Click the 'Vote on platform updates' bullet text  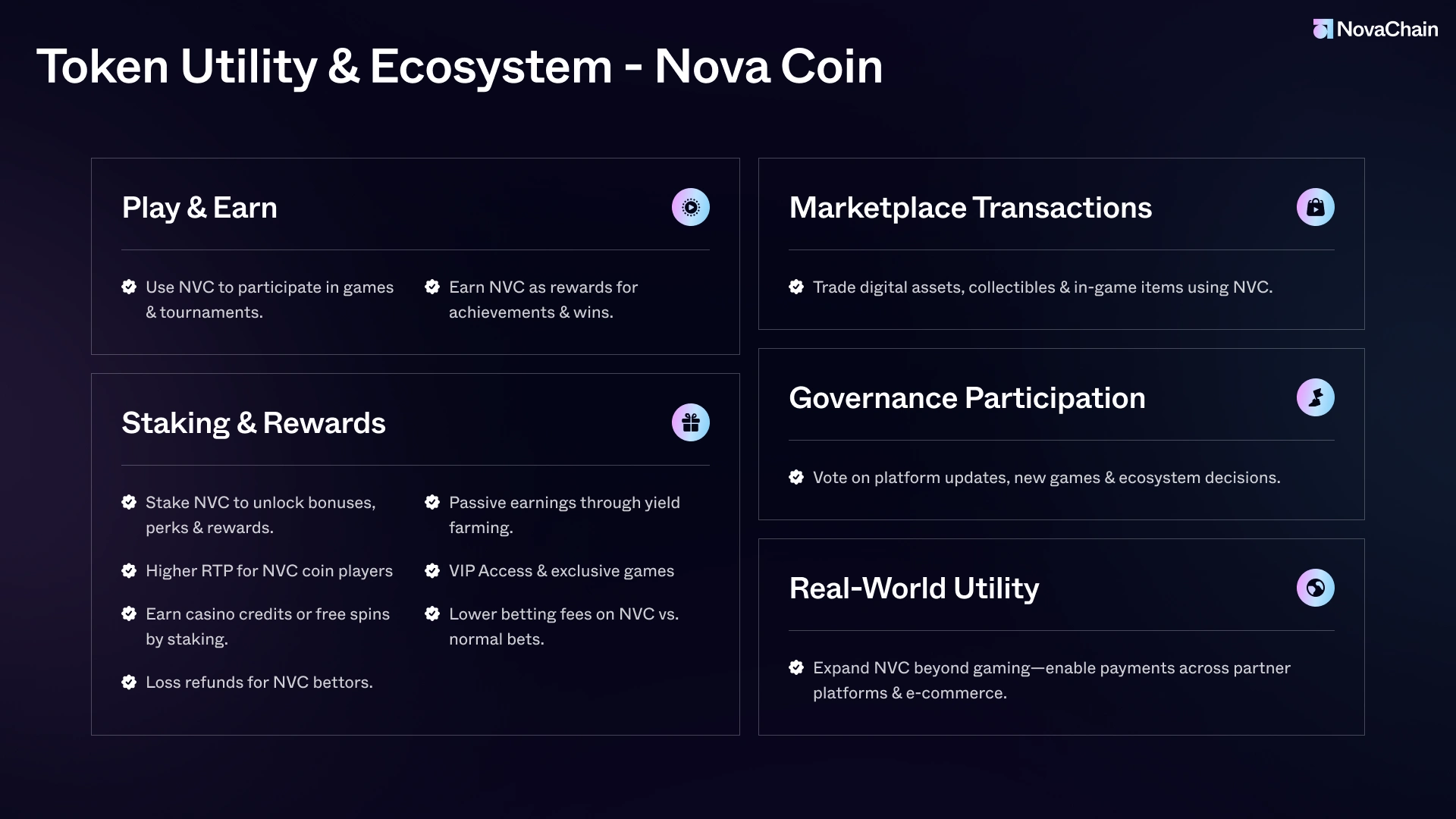[1046, 478]
